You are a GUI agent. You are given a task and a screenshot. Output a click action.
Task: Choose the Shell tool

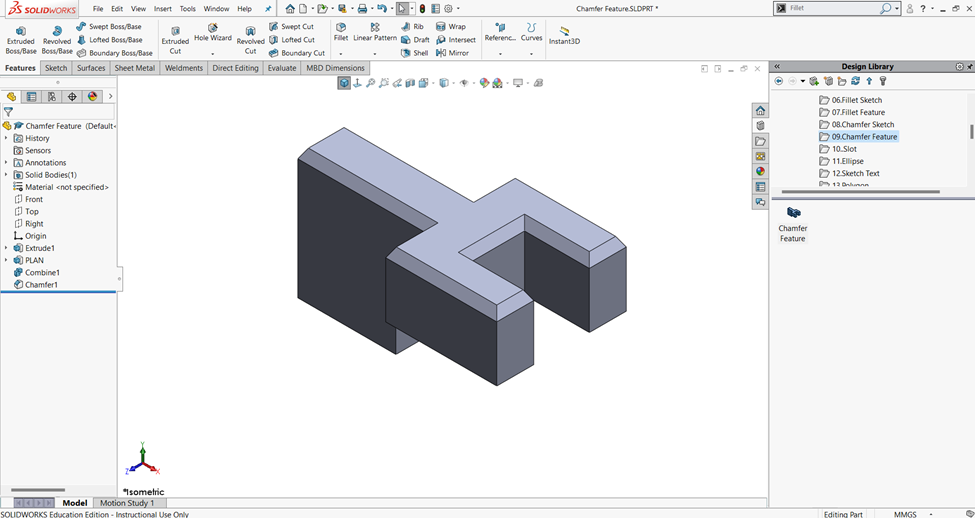pyautogui.click(x=414, y=53)
